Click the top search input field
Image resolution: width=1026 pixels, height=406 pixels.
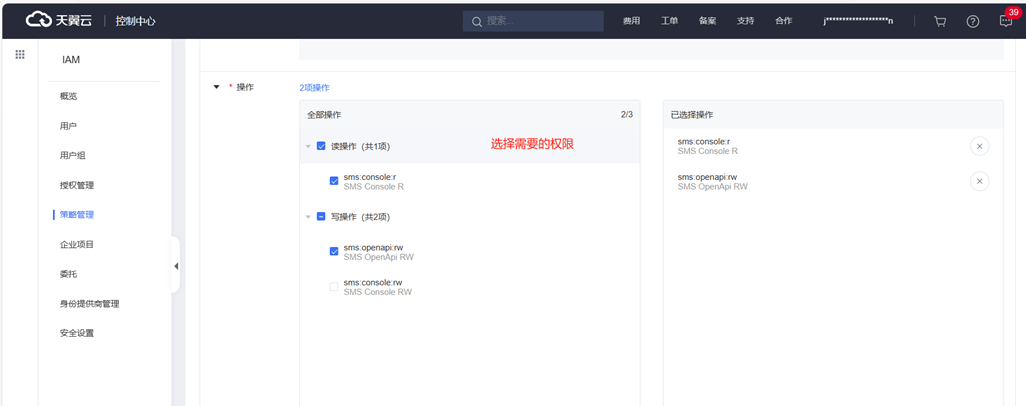tap(540, 21)
